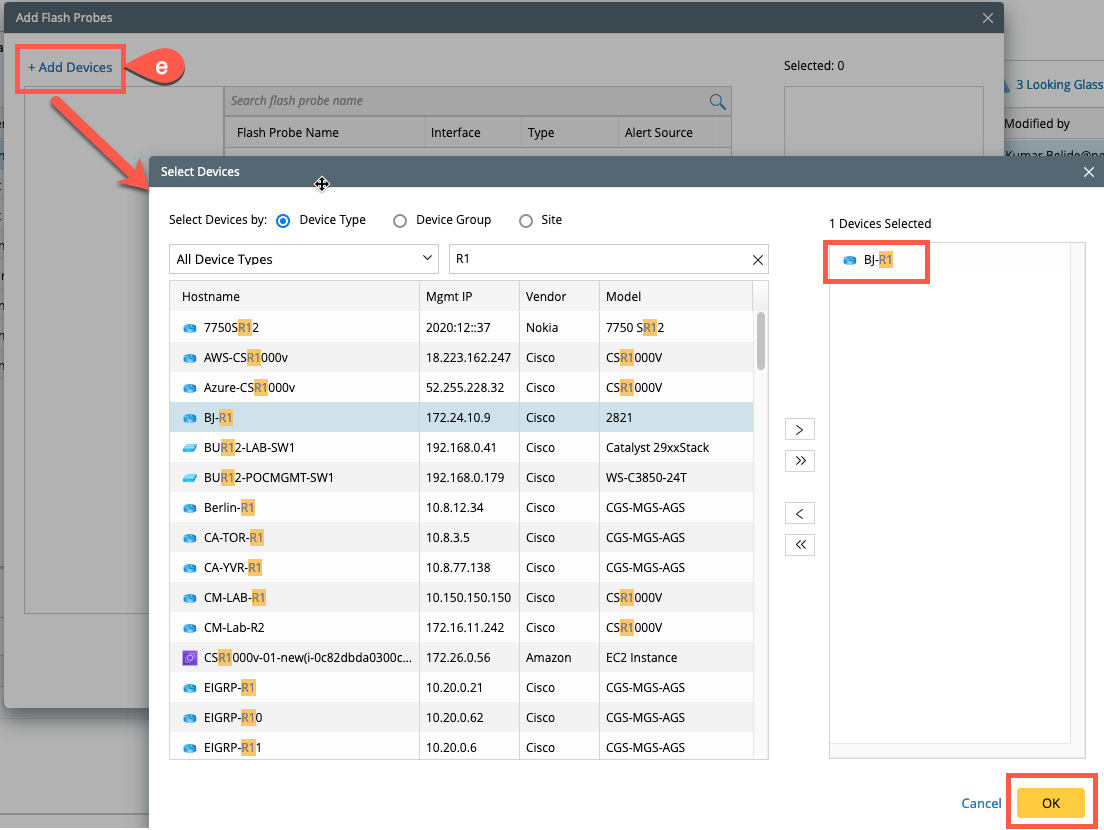Move selected device right with single arrow

799,430
